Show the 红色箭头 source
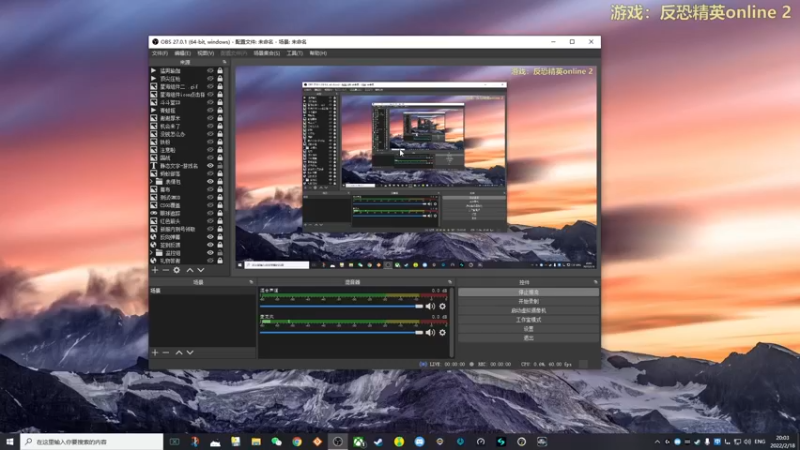The height and width of the screenshot is (450, 800). pos(210,221)
